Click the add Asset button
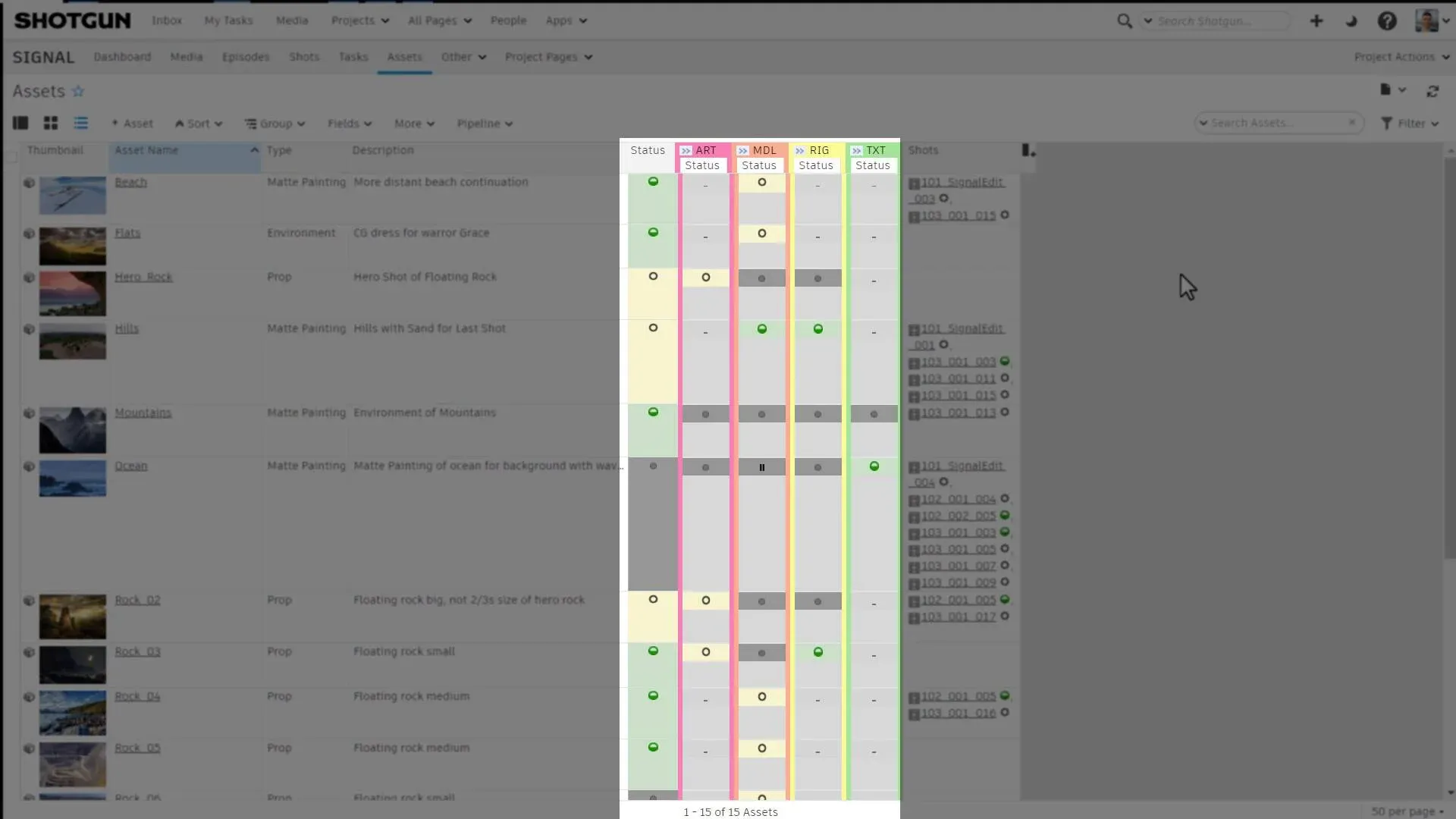Screen dimensions: 1456x819 (x=133, y=124)
